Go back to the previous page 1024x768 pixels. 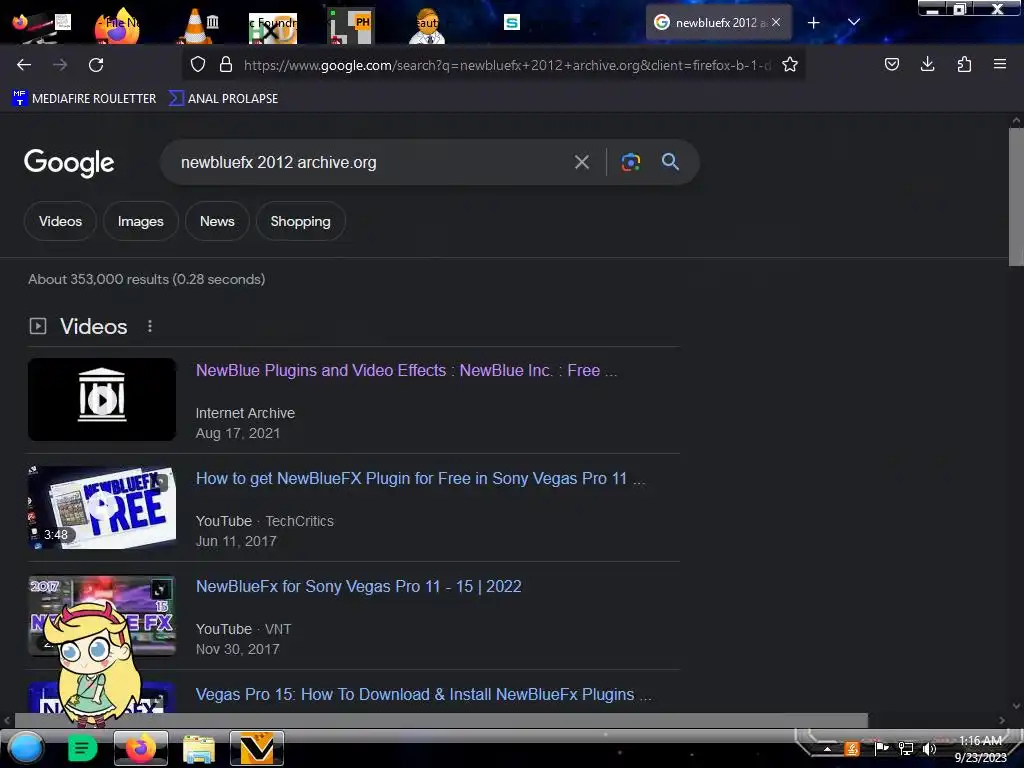24,65
